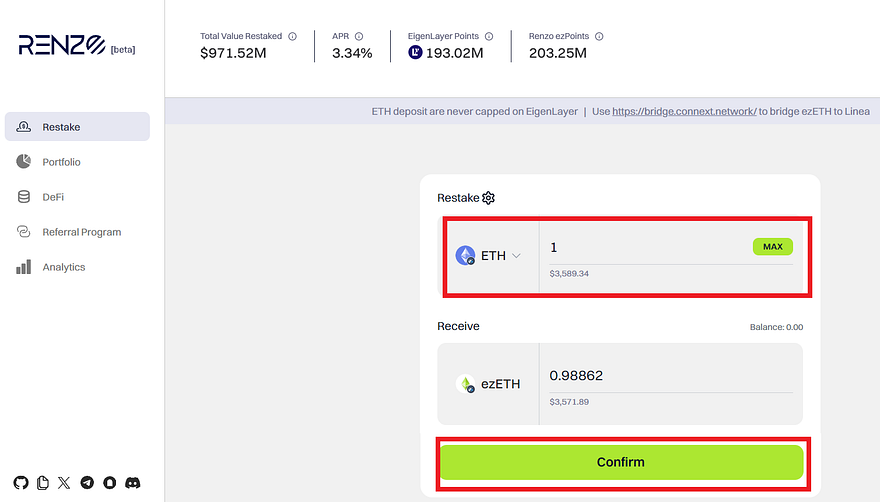Click the Renzo logo
The width and height of the screenshot is (880, 502).
pos(62,45)
